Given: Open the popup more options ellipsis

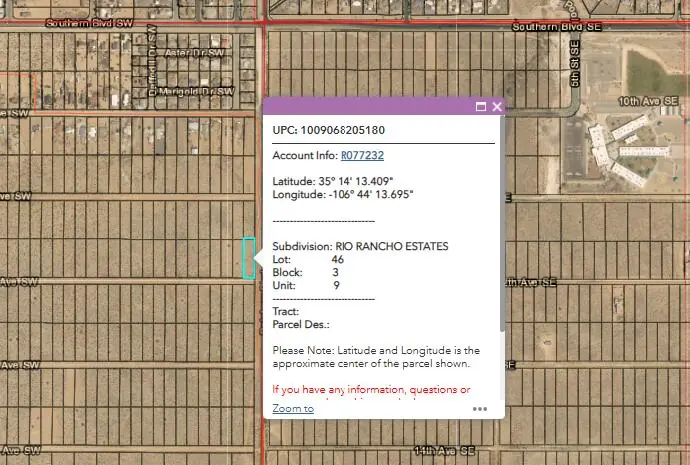Looking at the screenshot, I should click(480, 409).
